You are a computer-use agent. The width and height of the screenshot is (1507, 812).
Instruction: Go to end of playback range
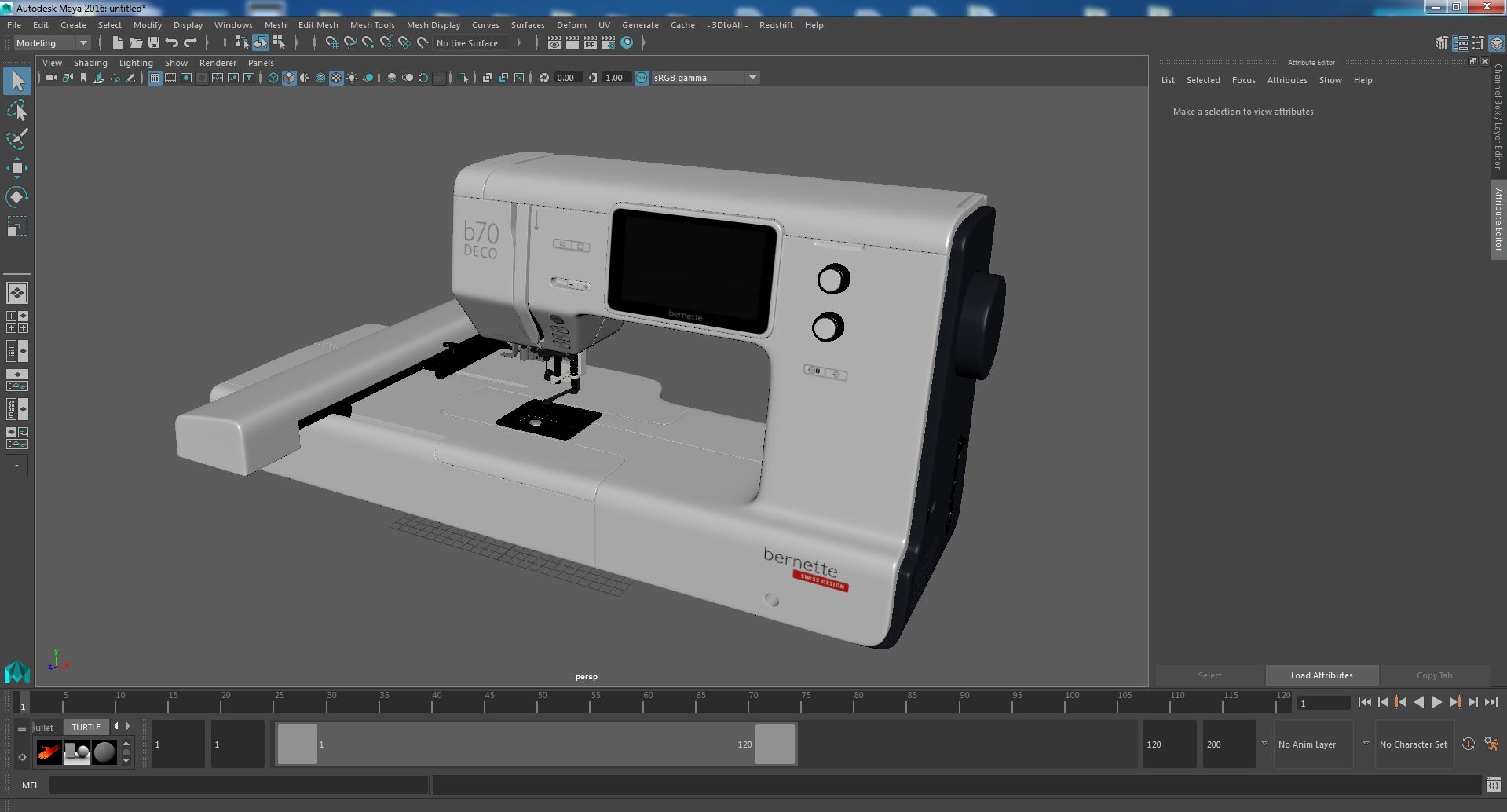[x=1491, y=703]
